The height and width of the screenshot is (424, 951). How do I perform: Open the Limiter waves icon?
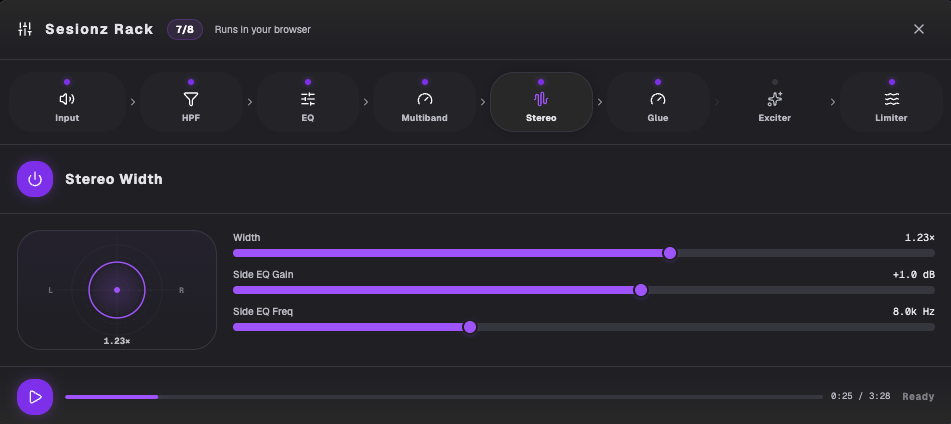coord(892,99)
